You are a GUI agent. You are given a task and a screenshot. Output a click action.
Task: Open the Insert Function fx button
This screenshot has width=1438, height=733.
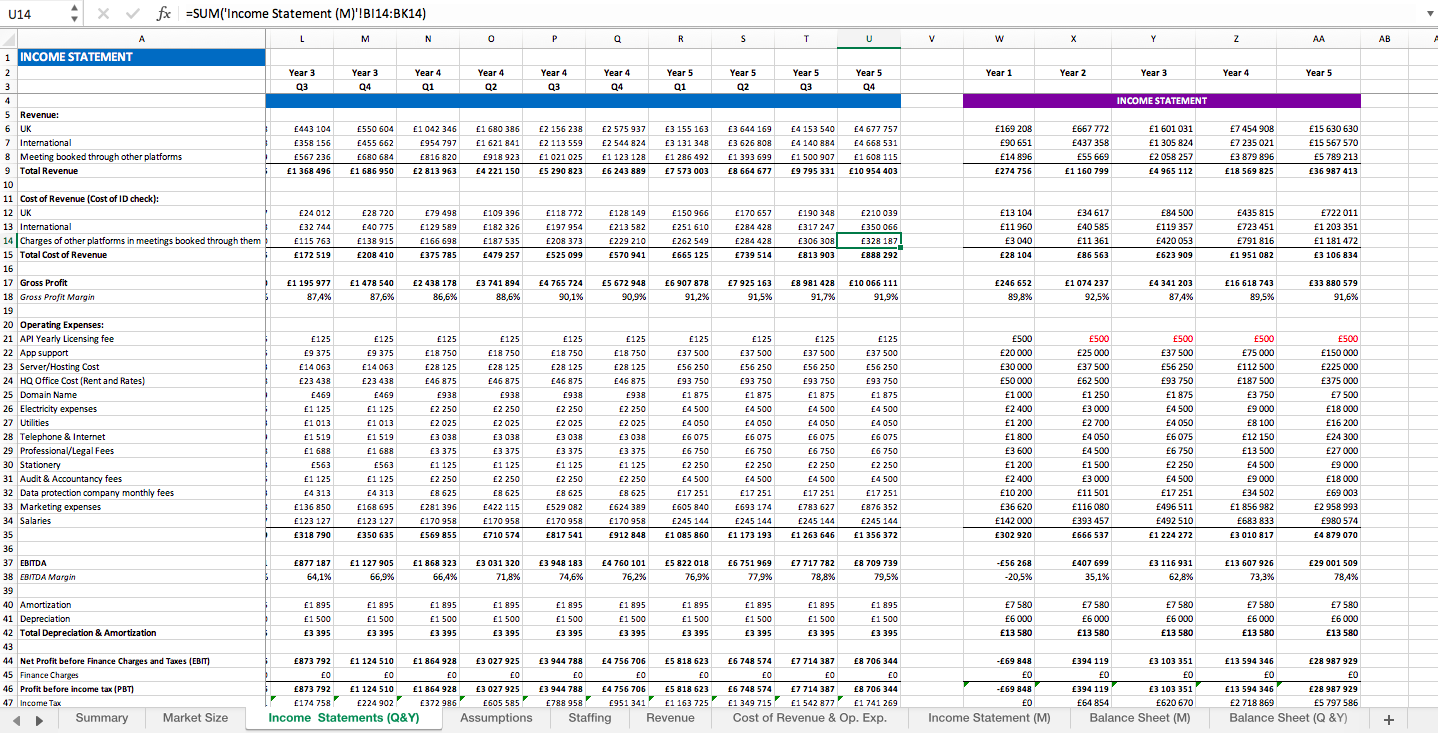point(164,14)
